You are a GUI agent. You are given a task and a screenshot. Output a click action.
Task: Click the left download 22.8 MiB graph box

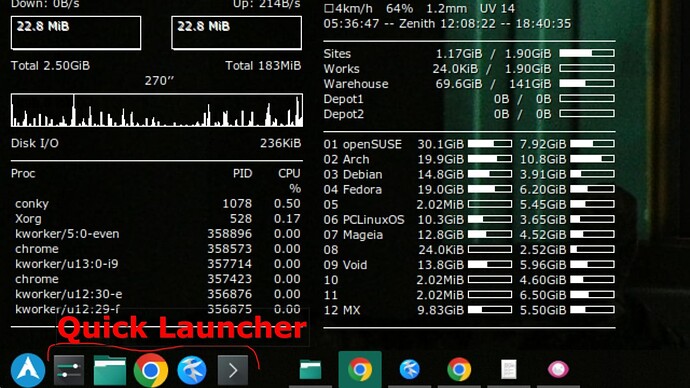click(x=76, y=33)
